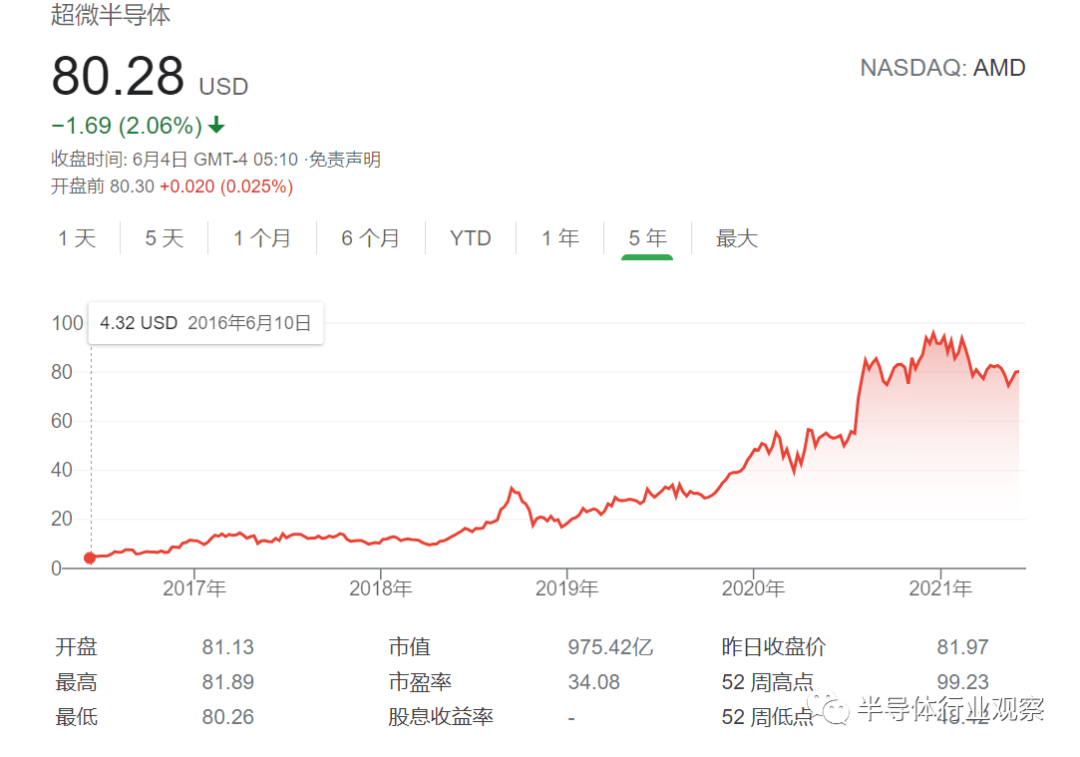The width and height of the screenshot is (1080, 757).
Task: Click the 2020年 label on the time axis
Action: coord(754,588)
